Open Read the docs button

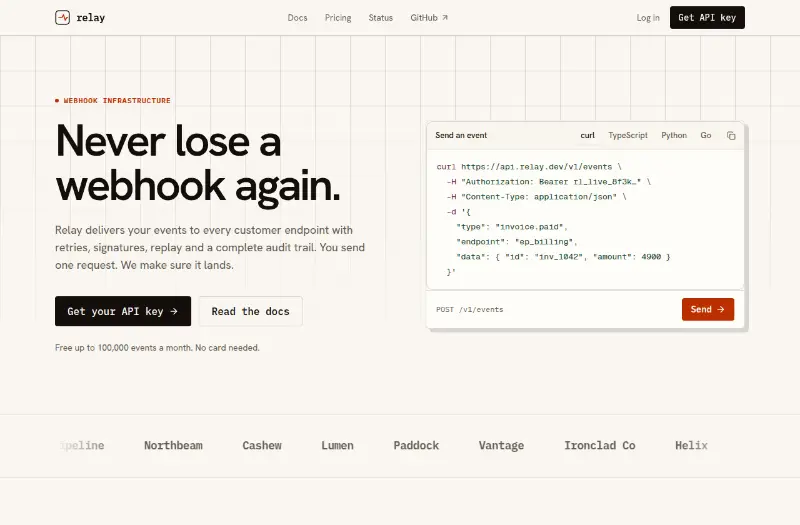(x=251, y=311)
